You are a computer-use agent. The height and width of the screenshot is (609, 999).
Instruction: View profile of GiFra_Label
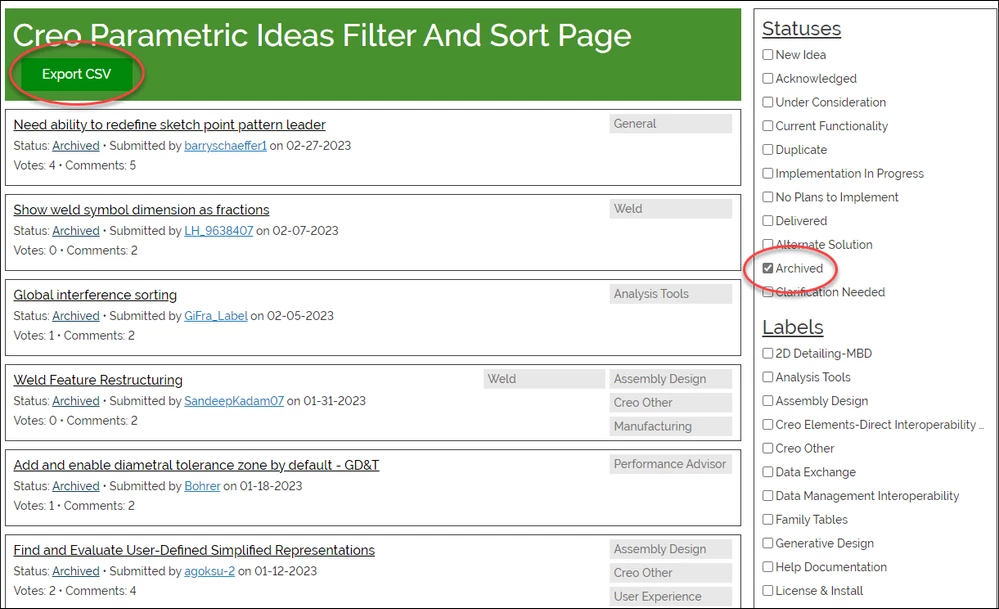coord(216,316)
